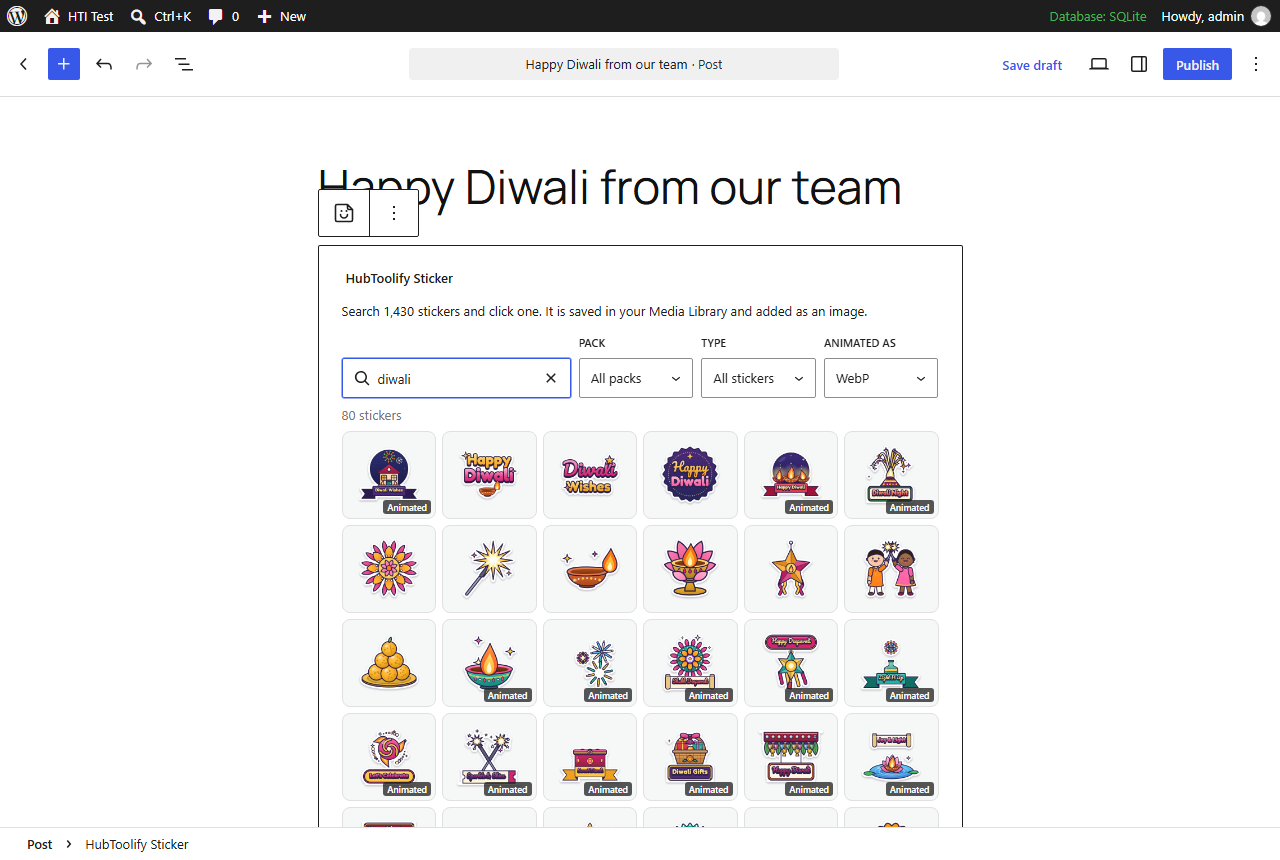
Task: Select the pink Diwali Wishes sticker
Action: coord(590,475)
